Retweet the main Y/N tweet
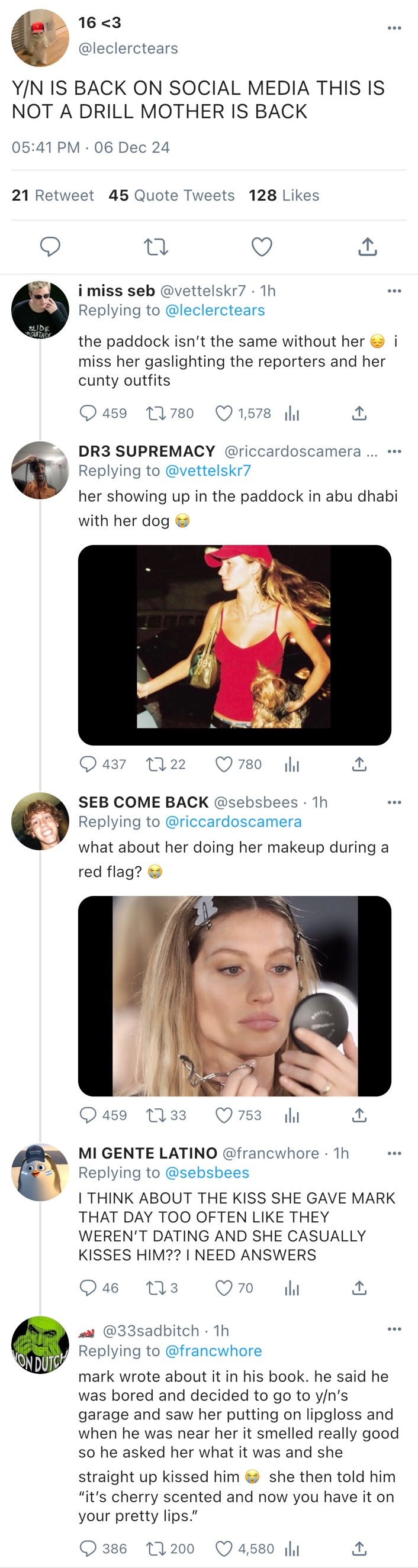418x1568 pixels. [155, 247]
